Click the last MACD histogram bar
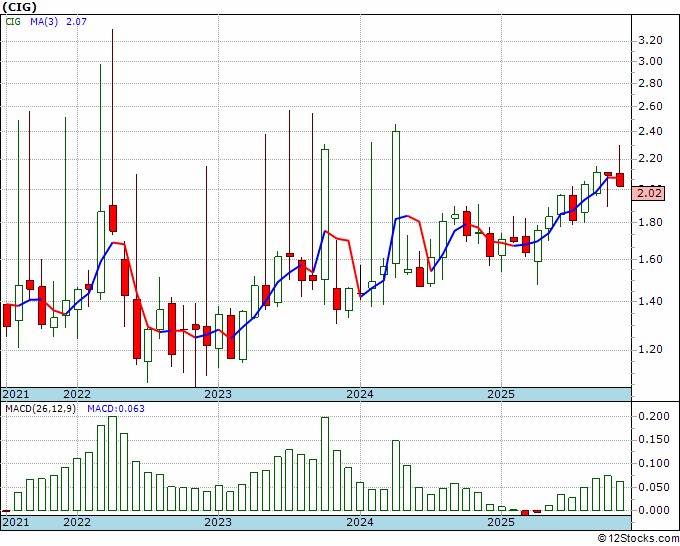680x546 pixels. click(x=620, y=496)
